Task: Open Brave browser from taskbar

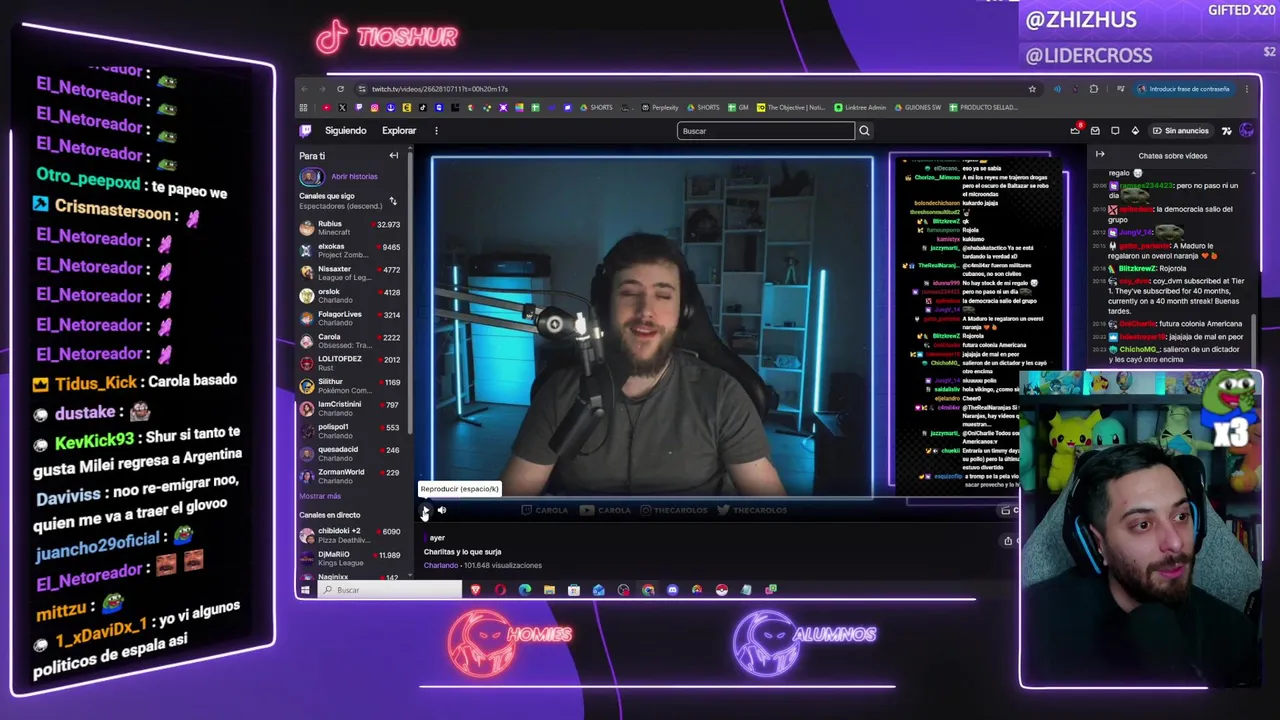Action: (x=475, y=590)
